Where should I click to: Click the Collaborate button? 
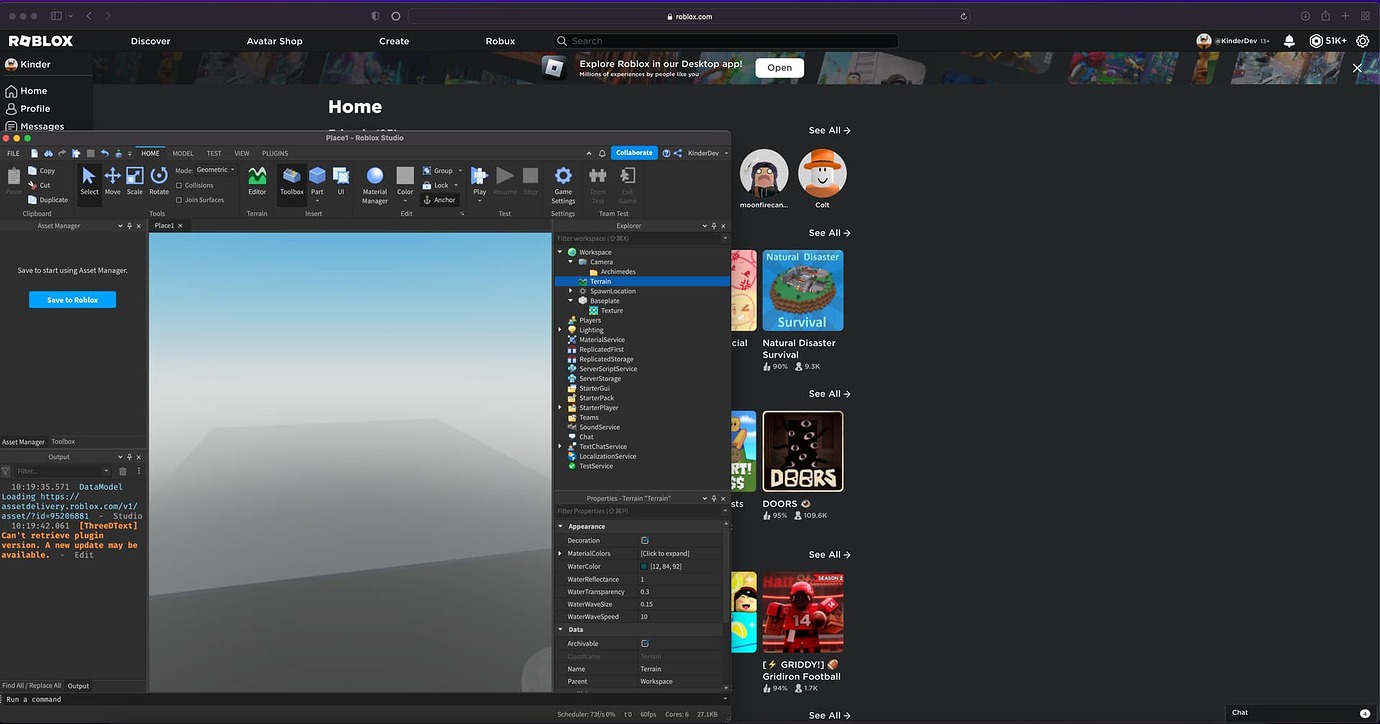[x=634, y=153]
